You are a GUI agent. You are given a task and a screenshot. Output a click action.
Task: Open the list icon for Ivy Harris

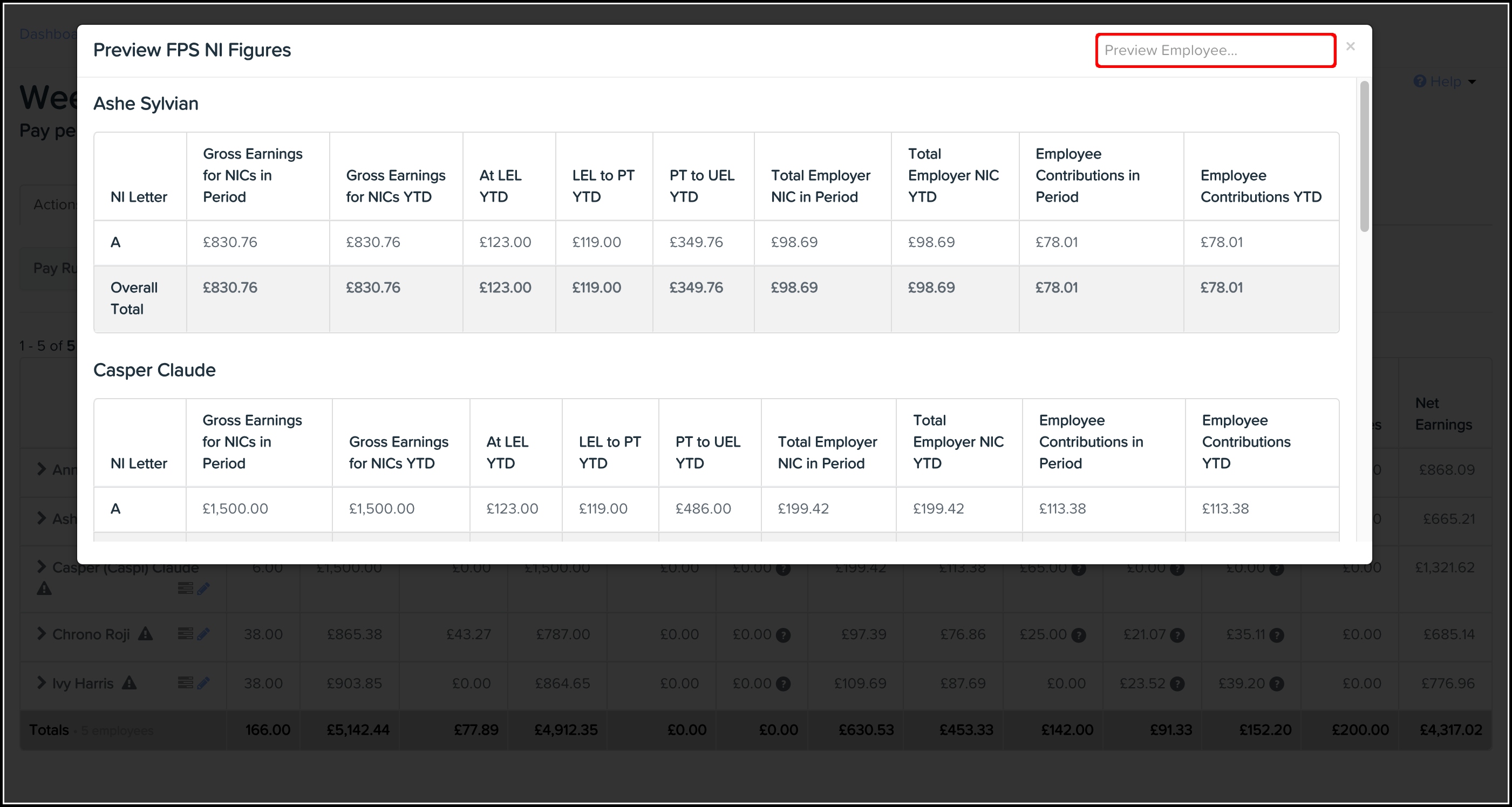point(185,682)
